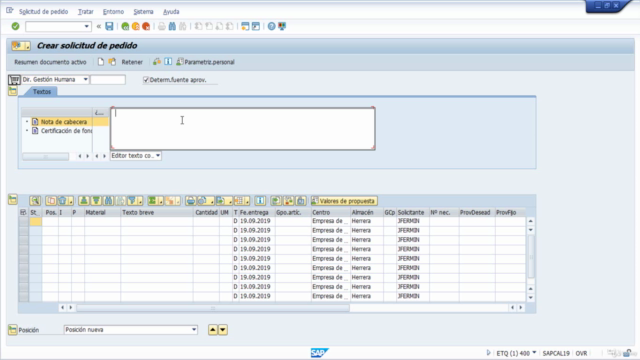Collapse the header section toggle icon
640x360 pixels.
(x=13, y=91)
